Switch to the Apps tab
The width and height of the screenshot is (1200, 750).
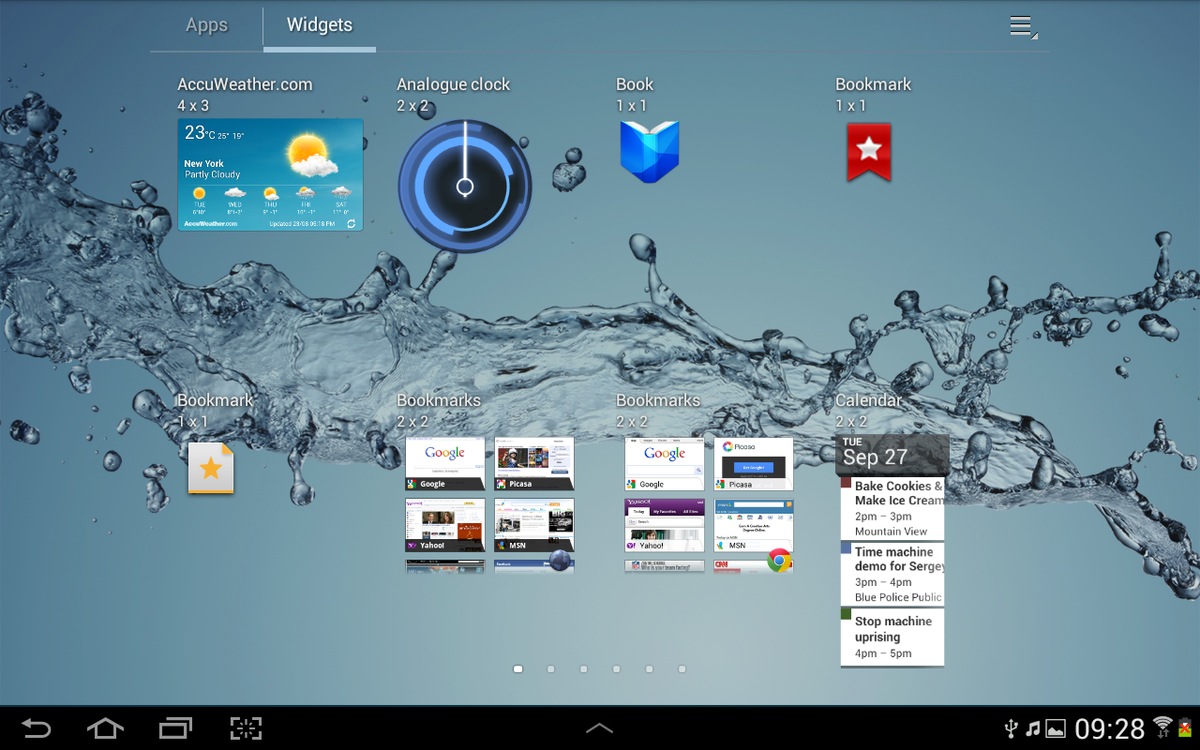pyautogui.click(x=206, y=25)
